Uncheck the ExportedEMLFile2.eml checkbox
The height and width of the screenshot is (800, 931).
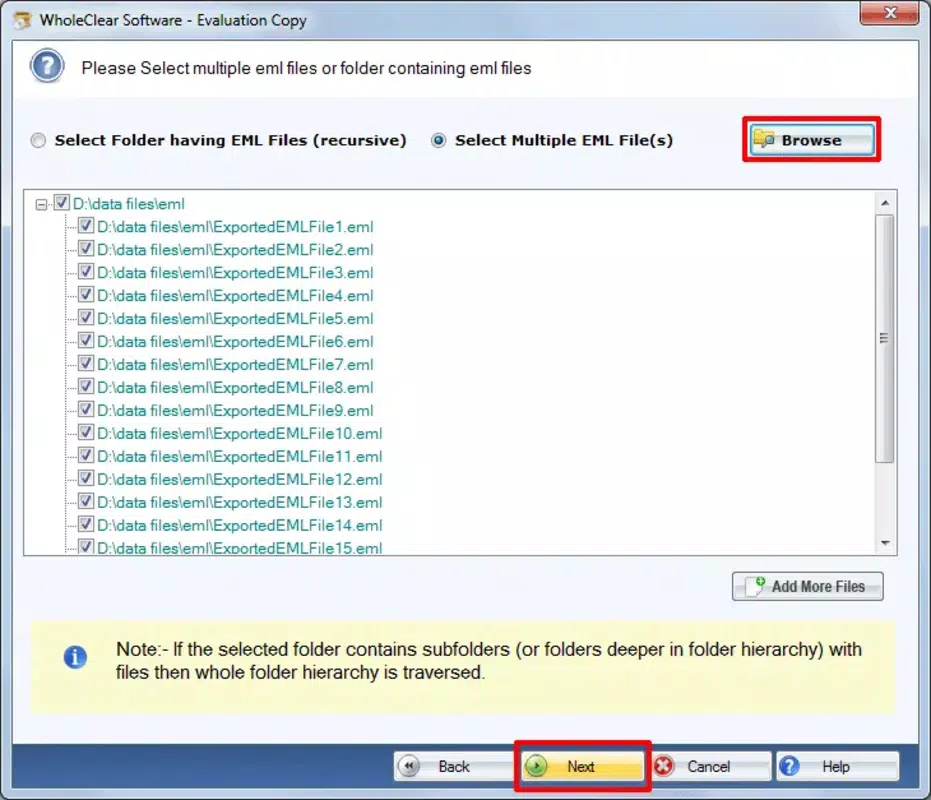point(86,248)
